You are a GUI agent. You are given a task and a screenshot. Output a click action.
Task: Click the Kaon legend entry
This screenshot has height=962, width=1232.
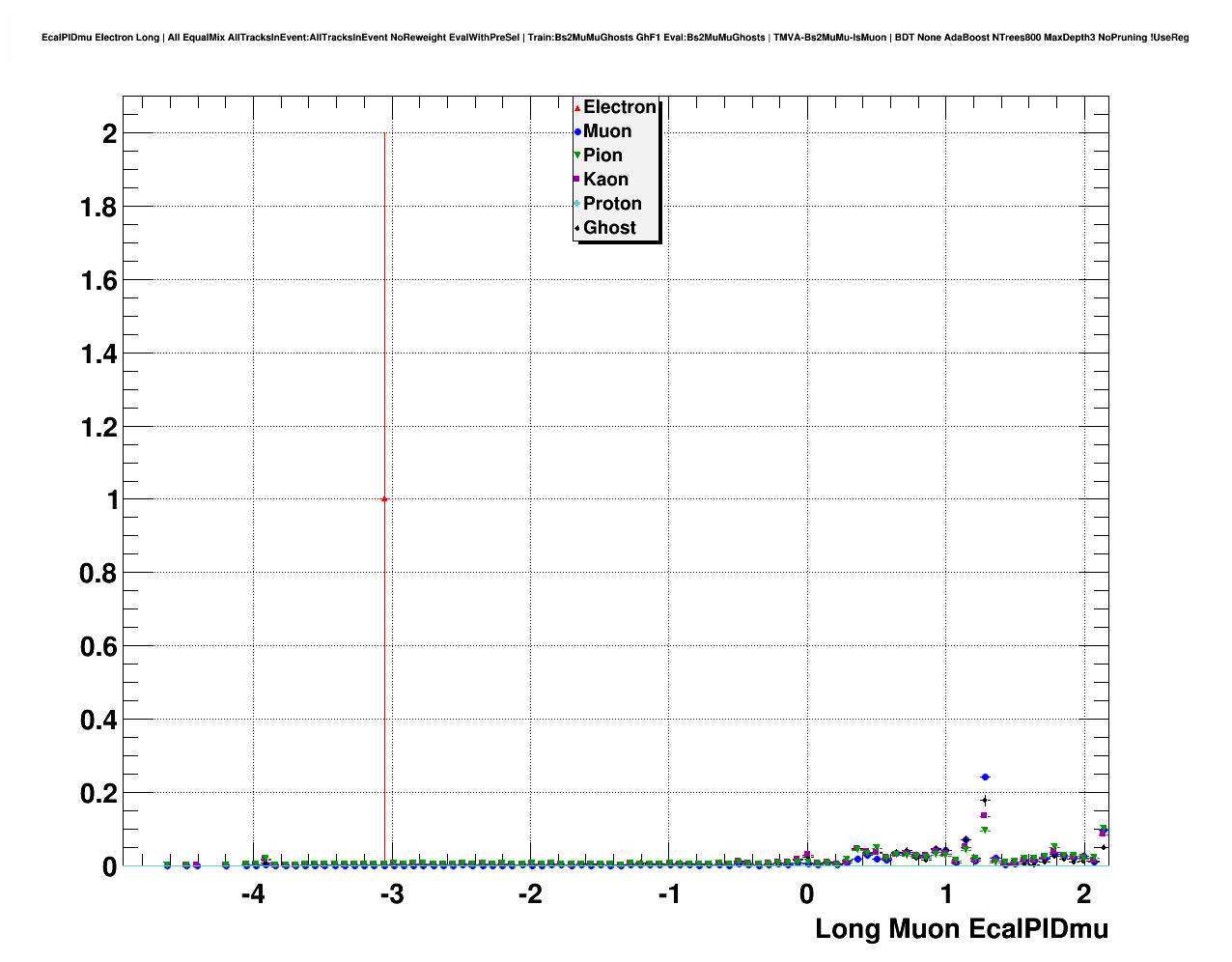click(602, 180)
